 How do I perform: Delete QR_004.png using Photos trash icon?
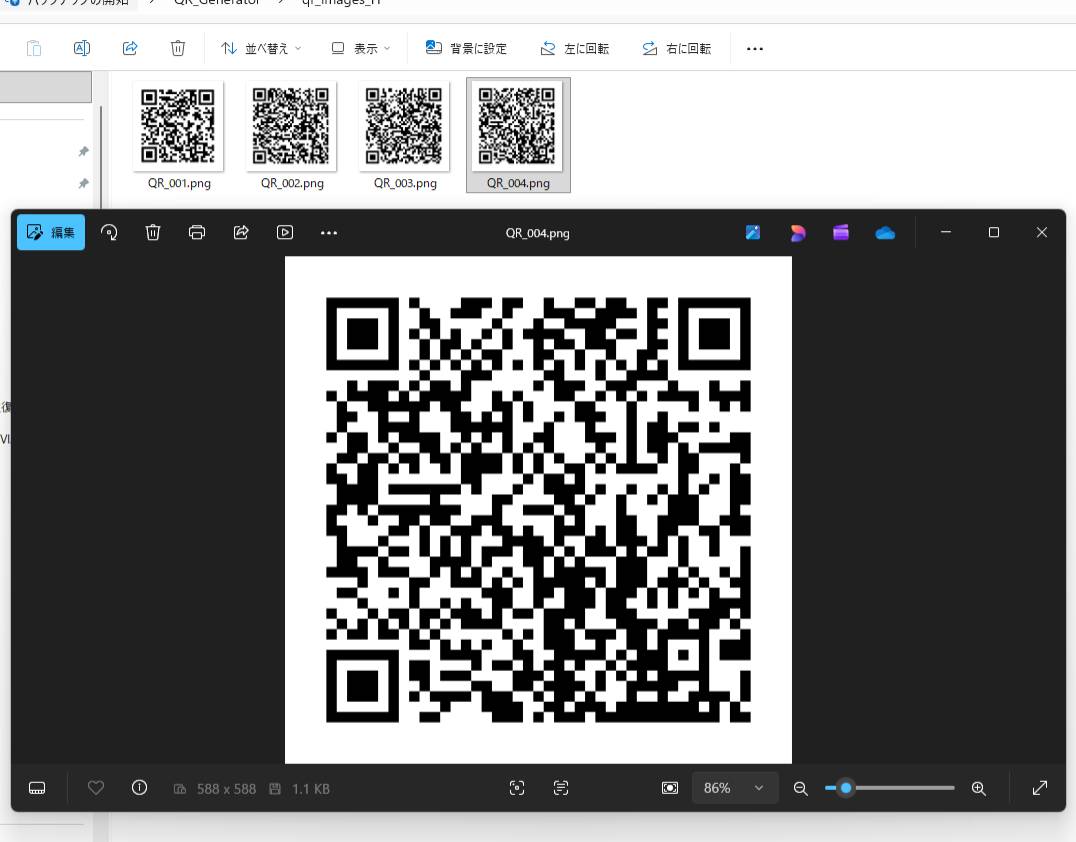[x=153, y=233]
